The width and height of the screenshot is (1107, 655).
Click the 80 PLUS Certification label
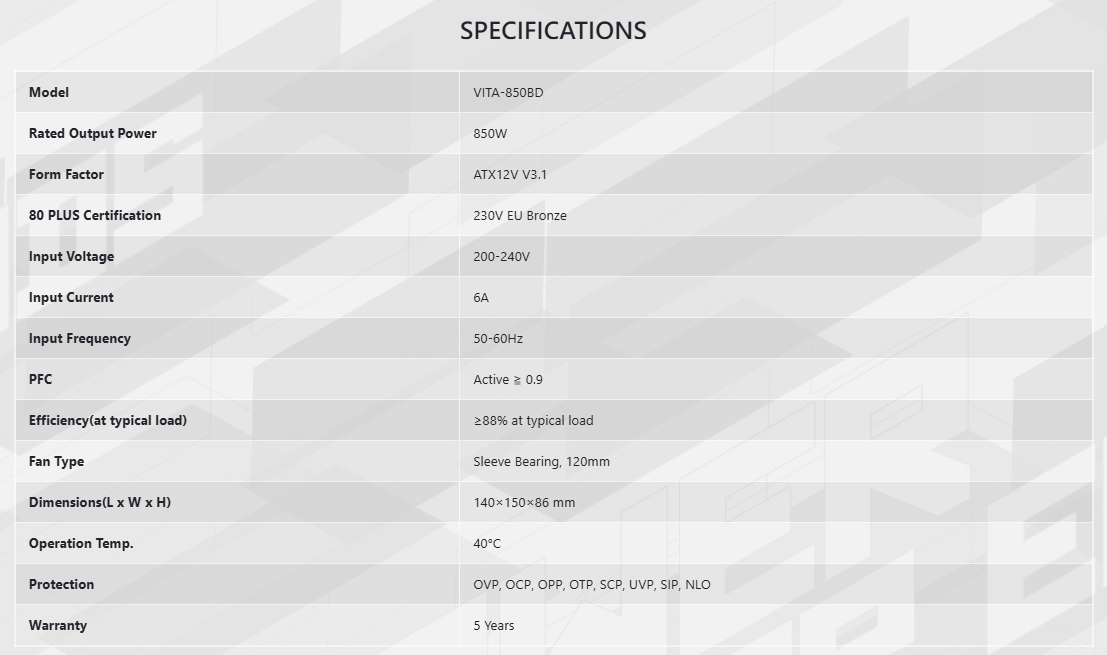click(95, 215)
